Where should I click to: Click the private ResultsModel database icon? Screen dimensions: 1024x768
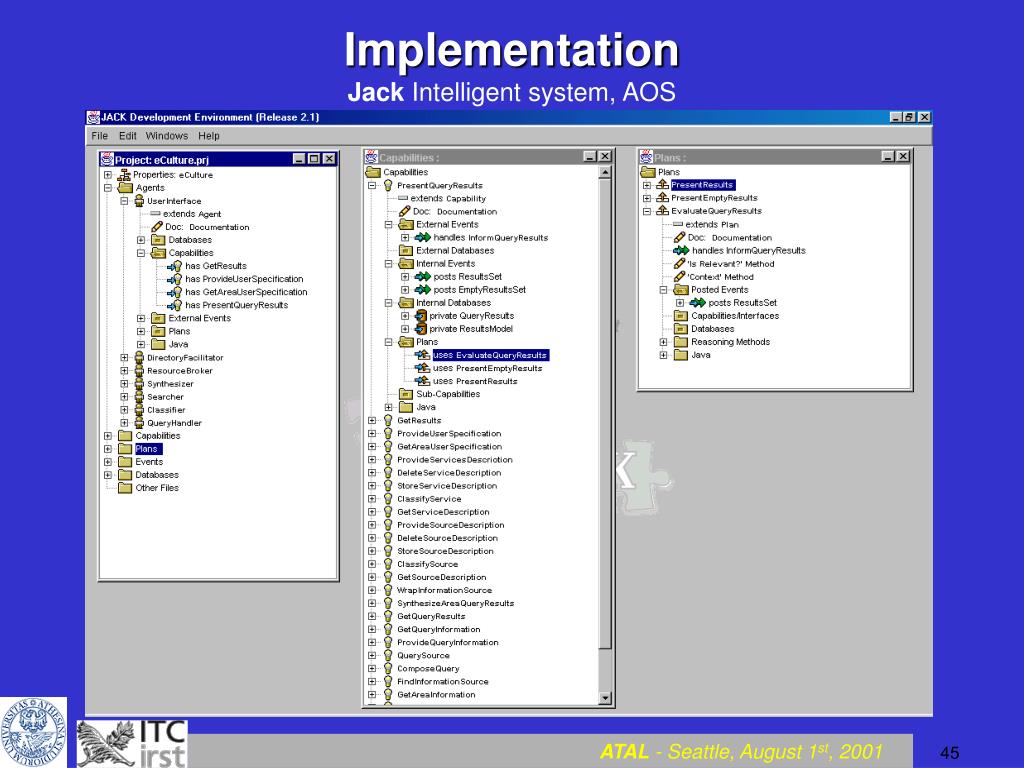click(x=421, y=329)
